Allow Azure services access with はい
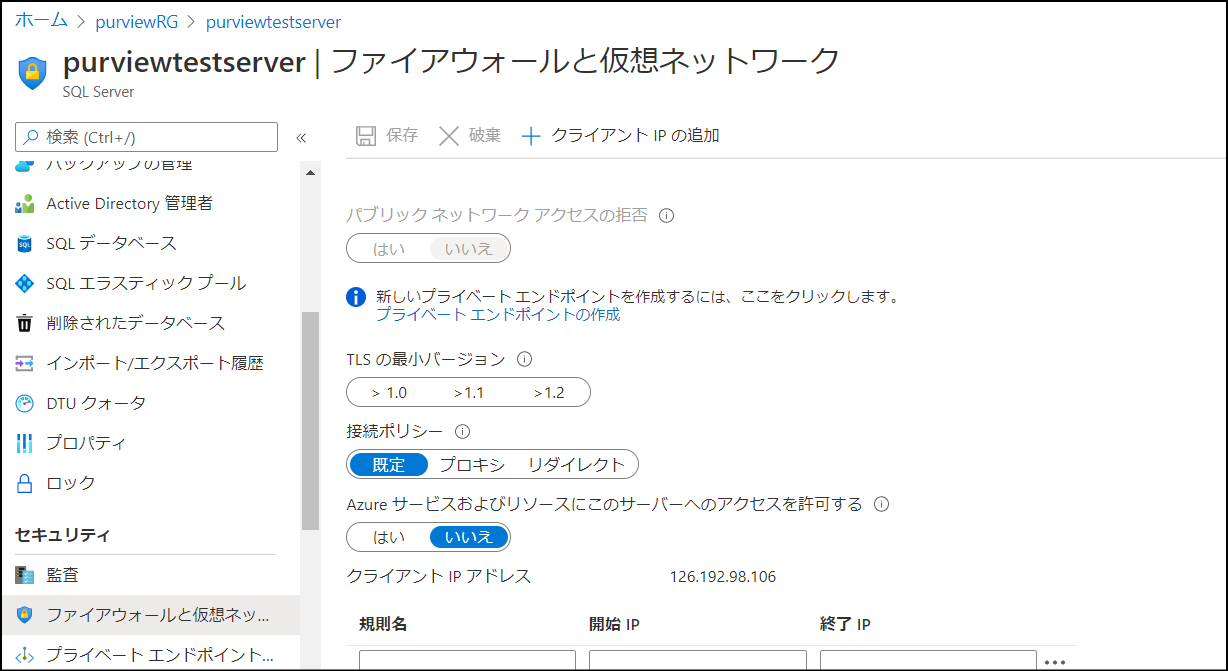The height and width of the screenshot is (671, 1228). click(x=389, y=537)
